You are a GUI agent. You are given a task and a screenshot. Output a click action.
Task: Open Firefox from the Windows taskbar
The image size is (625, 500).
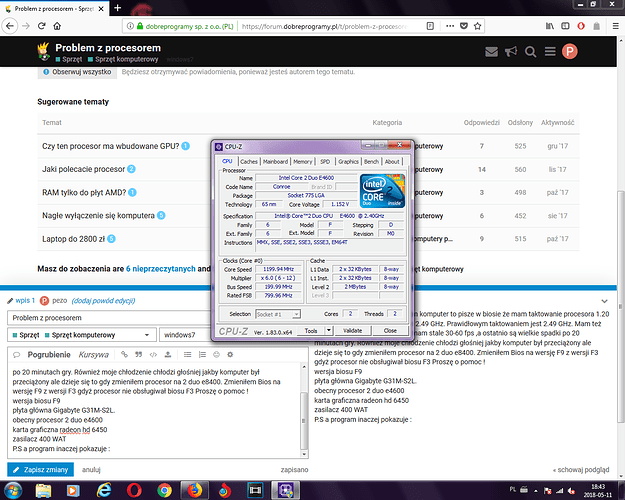coord(195,490)
